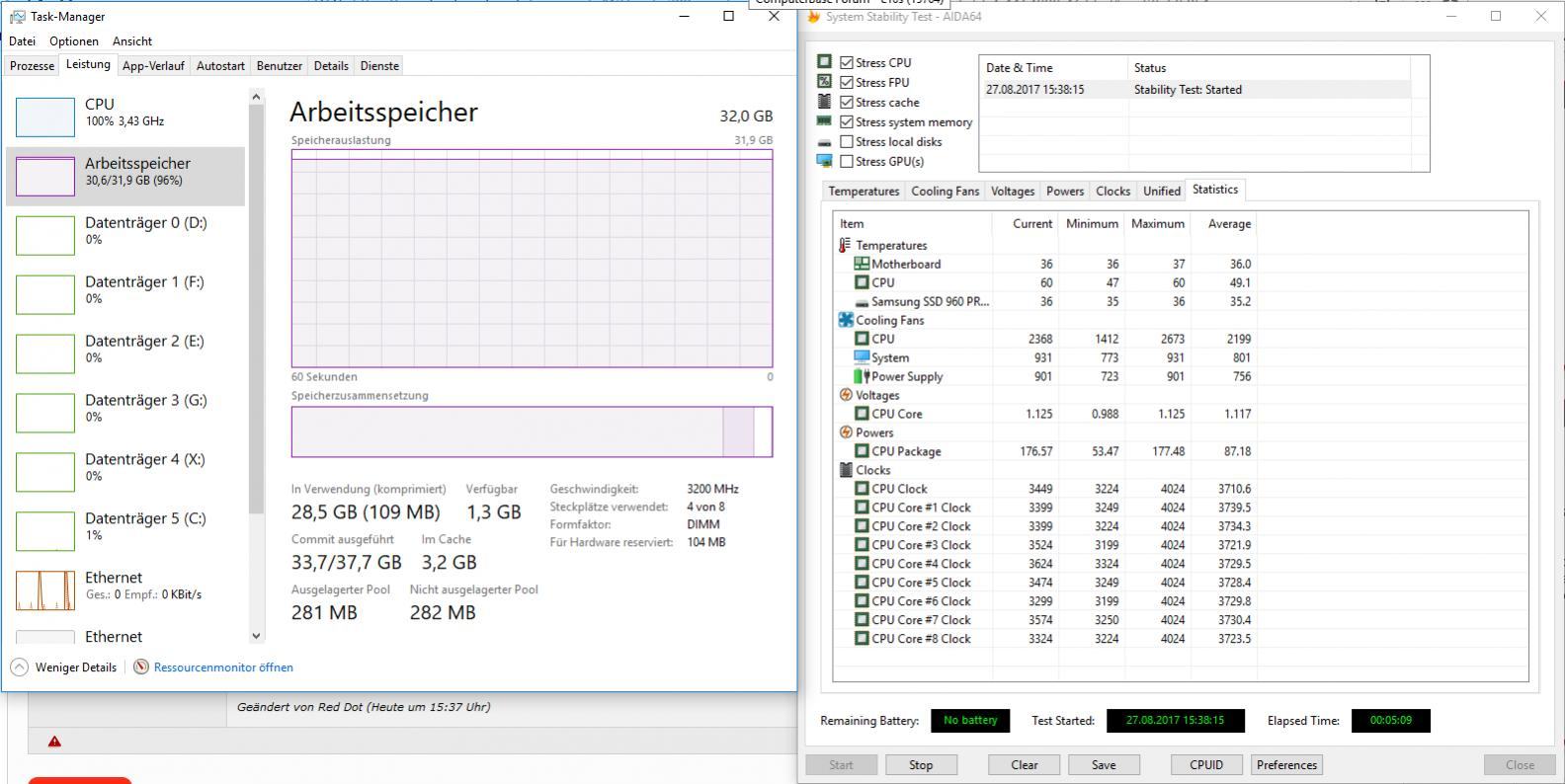This screenshot has width=1565, height=784.
Task: Disable Stress system memory checkbox
Action: [x=847, y=121]
